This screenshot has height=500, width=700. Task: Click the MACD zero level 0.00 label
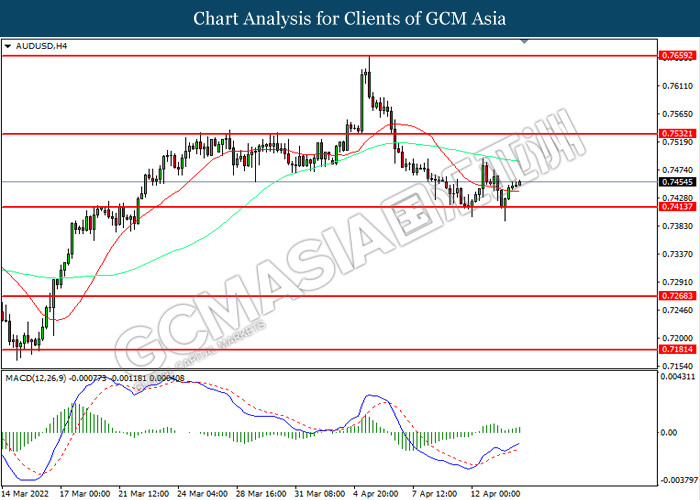(x=668, y=432)
